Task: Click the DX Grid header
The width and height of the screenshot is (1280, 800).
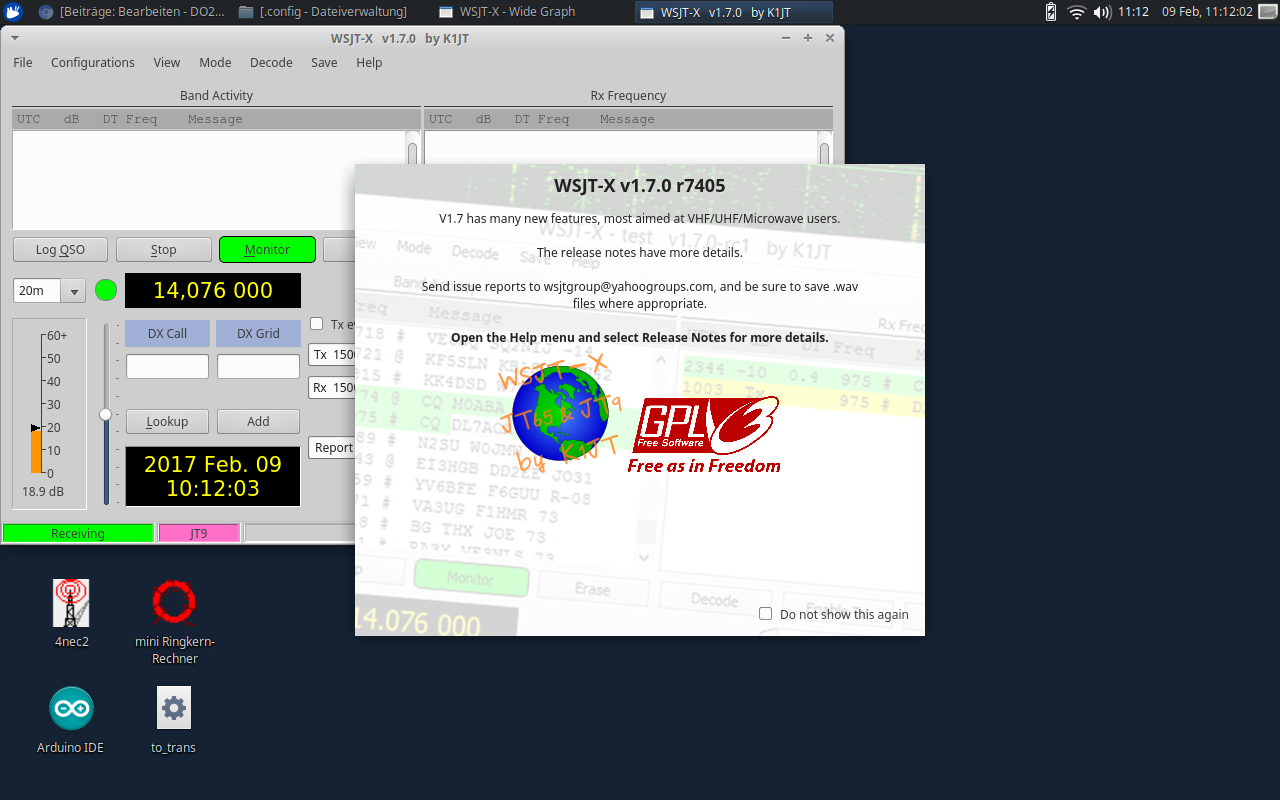Action: pyautogui.click(x=258, y=334)
